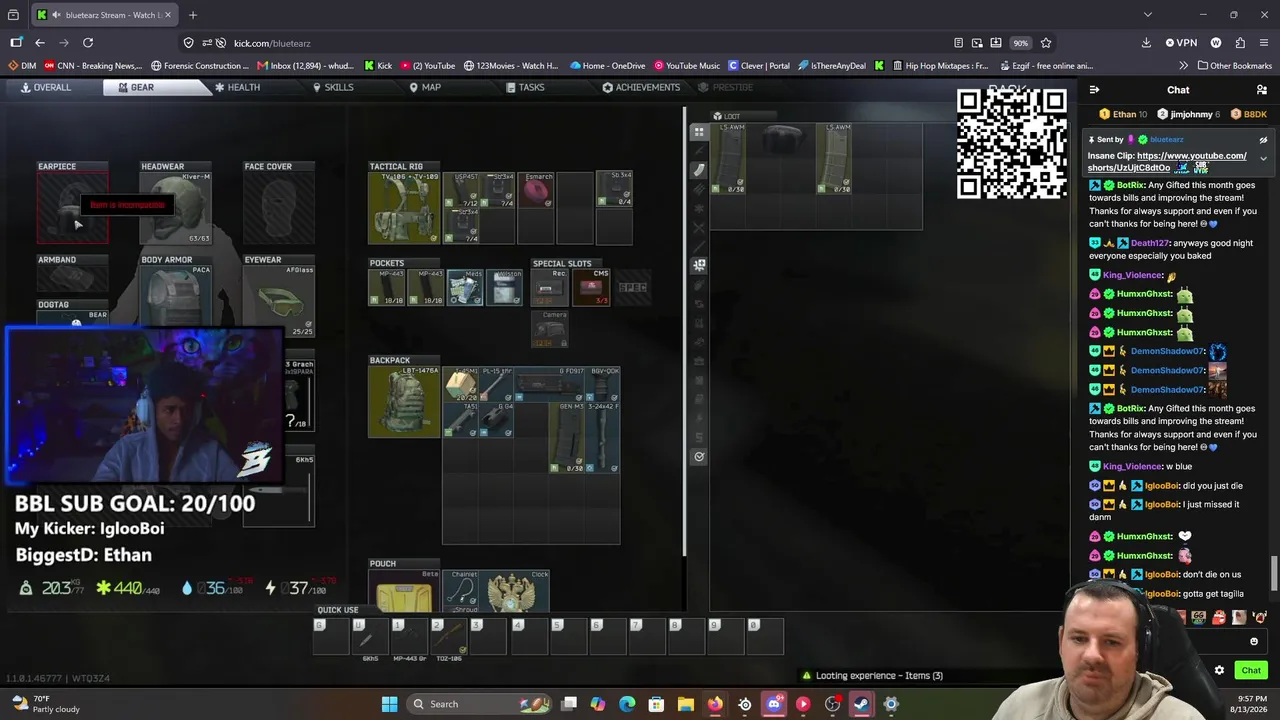The height and width of the screenshot is (720, 1280).
Task: Open Discord from the taskbar
Action: coord(774,704)
